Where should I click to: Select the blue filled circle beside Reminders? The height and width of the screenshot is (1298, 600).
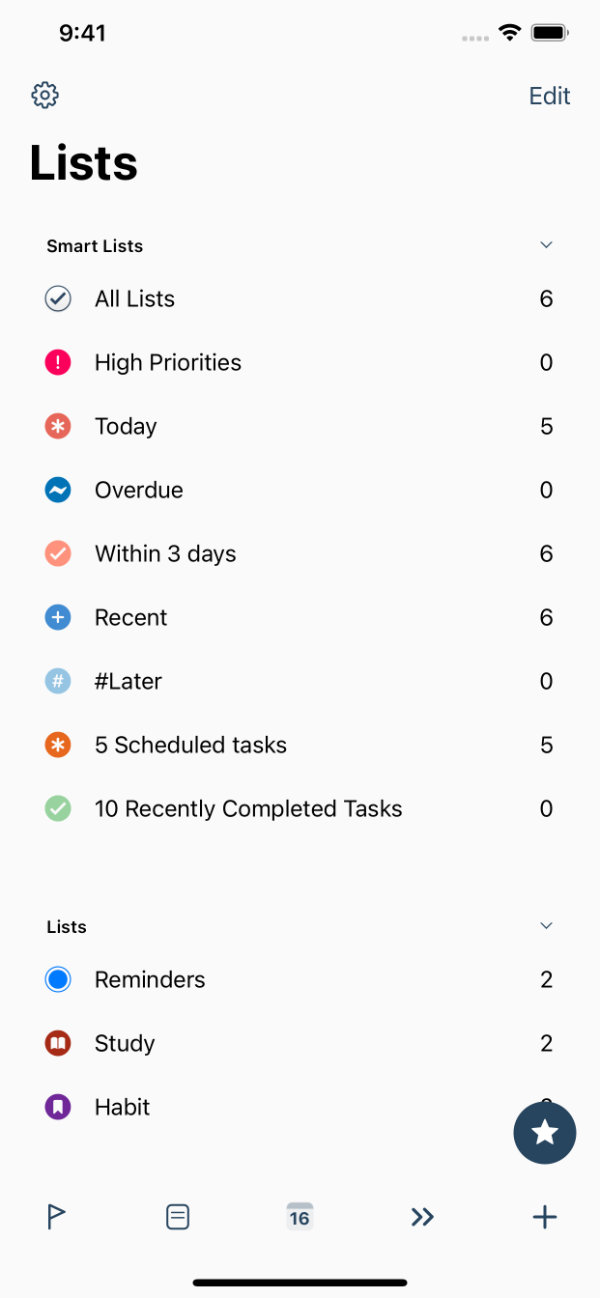58,979
